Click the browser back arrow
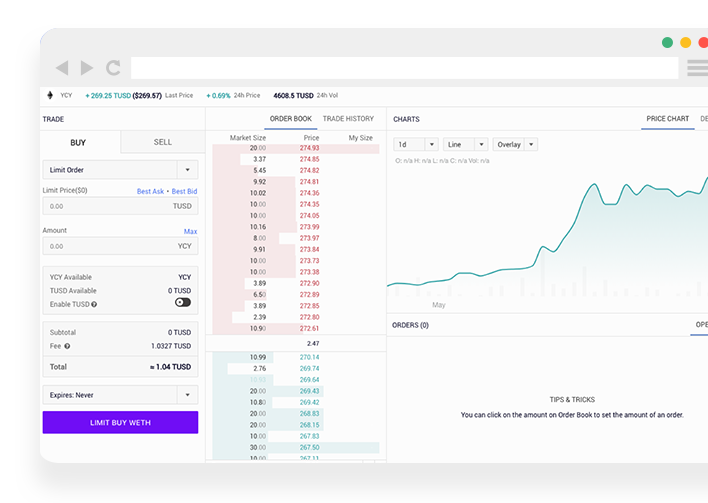The image size is (708, 503). (62, 68)
